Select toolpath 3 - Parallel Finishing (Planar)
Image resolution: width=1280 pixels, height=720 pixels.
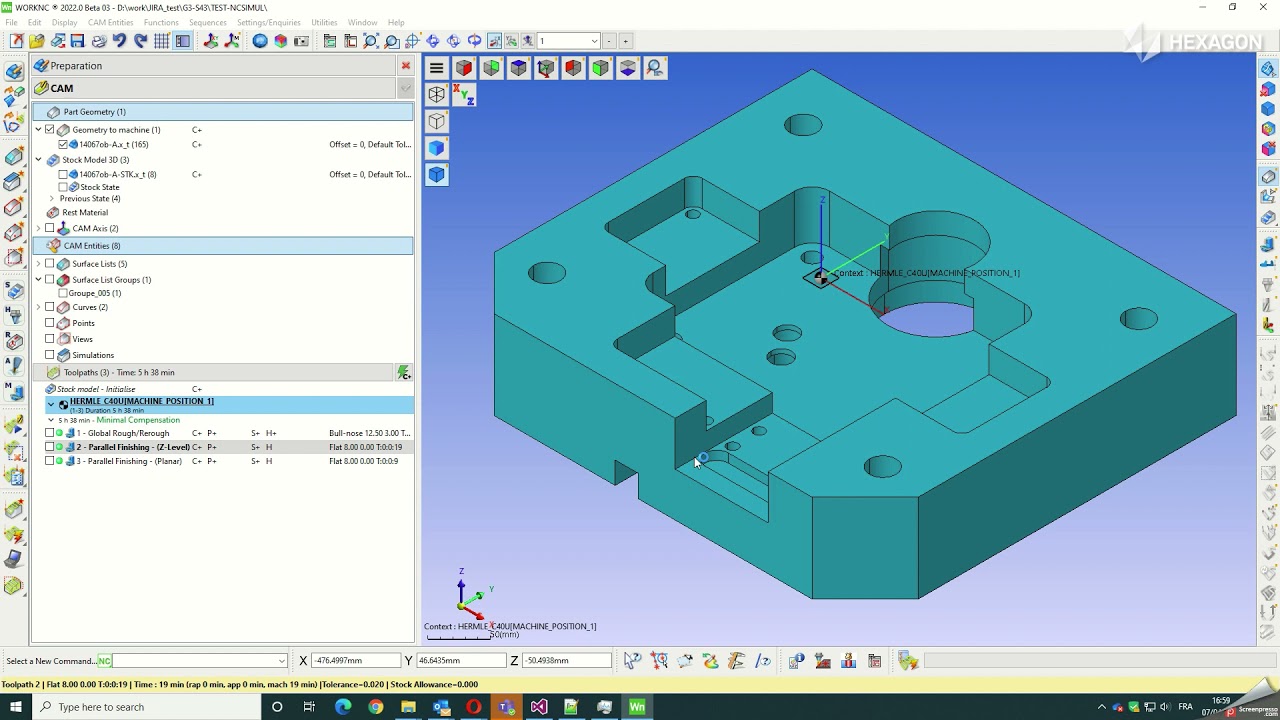[129, 461]
